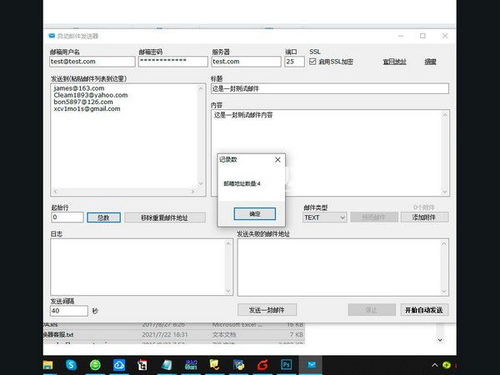Focus the send interval seconds field
Image resolution: width=500 pixels, height=375 pixels.
pos(69,311)
